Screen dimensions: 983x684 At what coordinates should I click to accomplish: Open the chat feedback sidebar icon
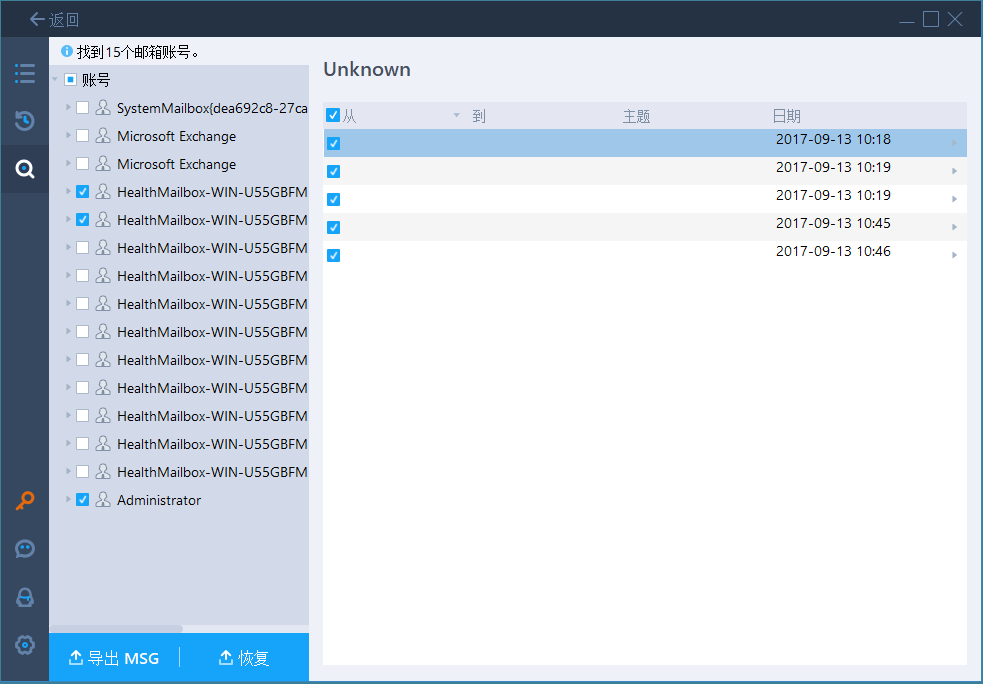[25, 549]
